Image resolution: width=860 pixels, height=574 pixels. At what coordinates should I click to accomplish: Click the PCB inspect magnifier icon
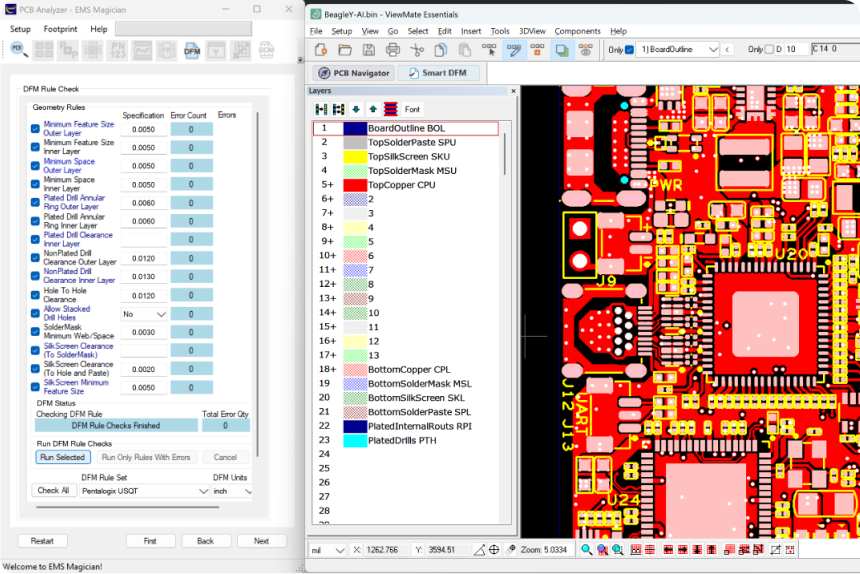pyautogui.click(x=19, y=50)
